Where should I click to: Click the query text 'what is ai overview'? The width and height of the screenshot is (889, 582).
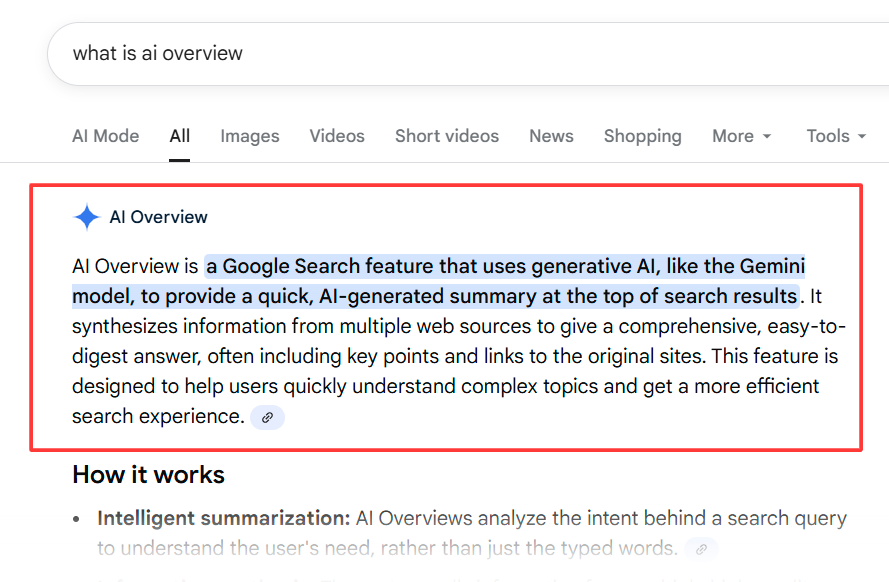[156, 53]
